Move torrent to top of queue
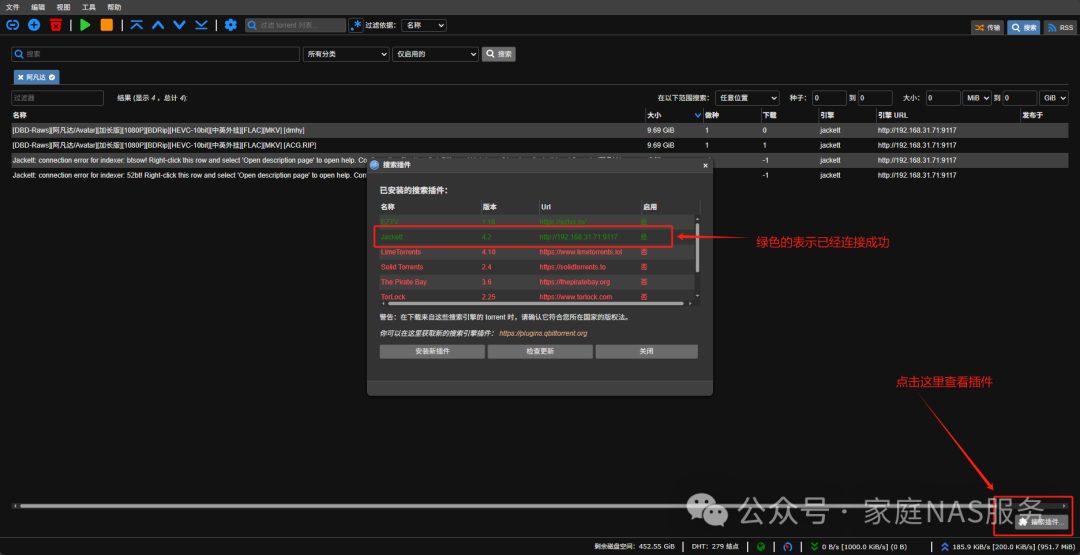The image size is (1080, 555). pyautogui.click(x=136, y=25)
